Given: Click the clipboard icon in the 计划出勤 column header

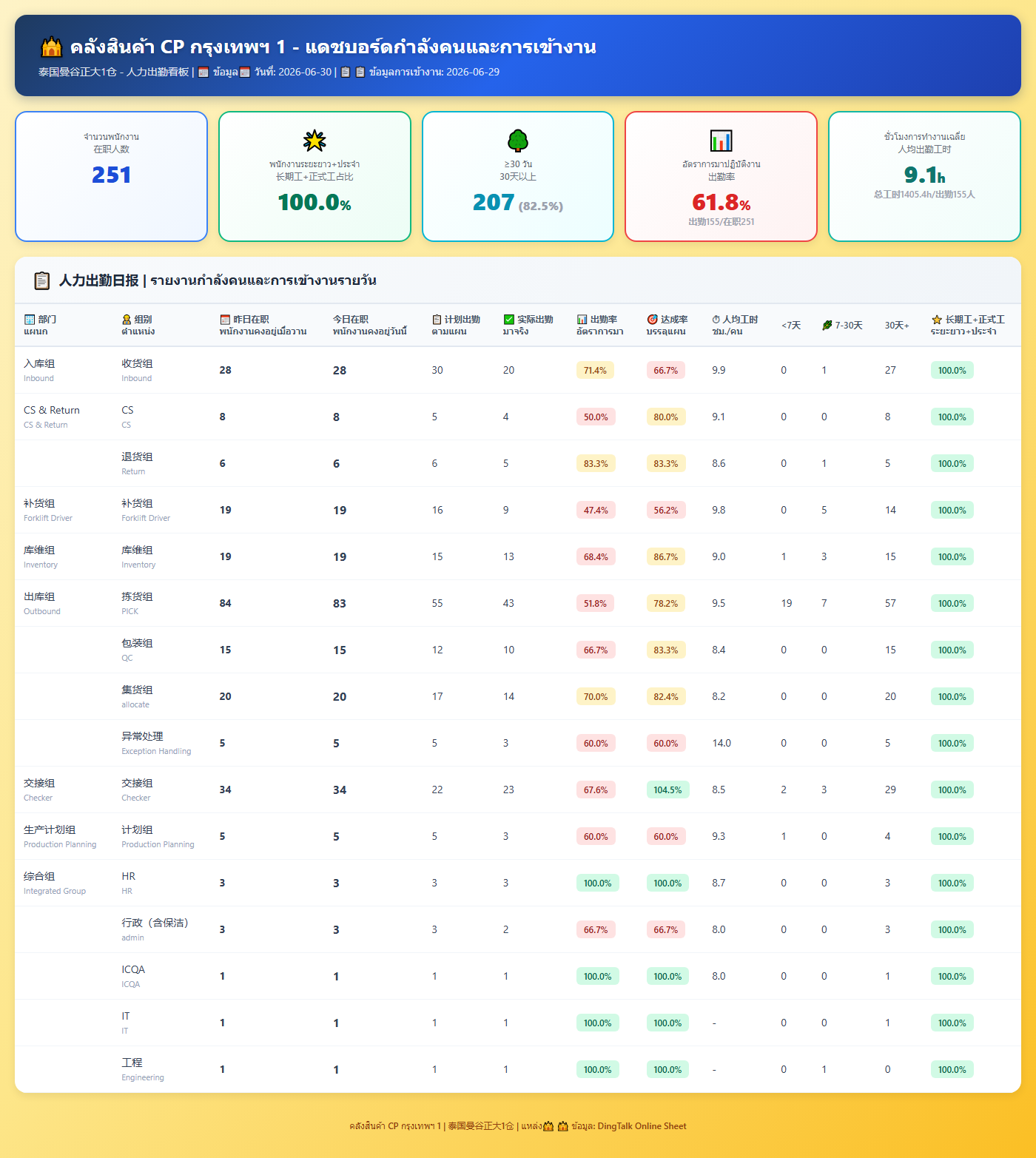Looking at the screenshot, I should pyautogui.click(x=437, y=320).
